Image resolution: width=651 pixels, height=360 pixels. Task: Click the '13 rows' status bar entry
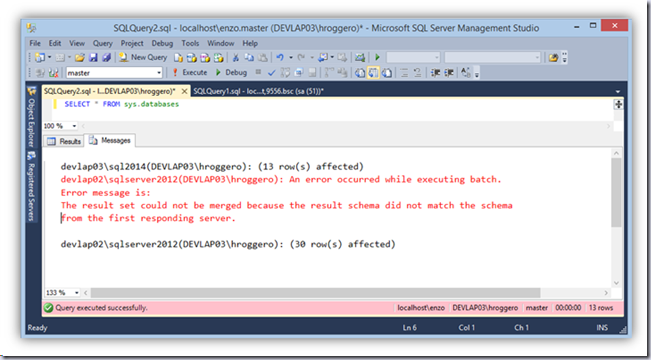click(x=601, y=308)
